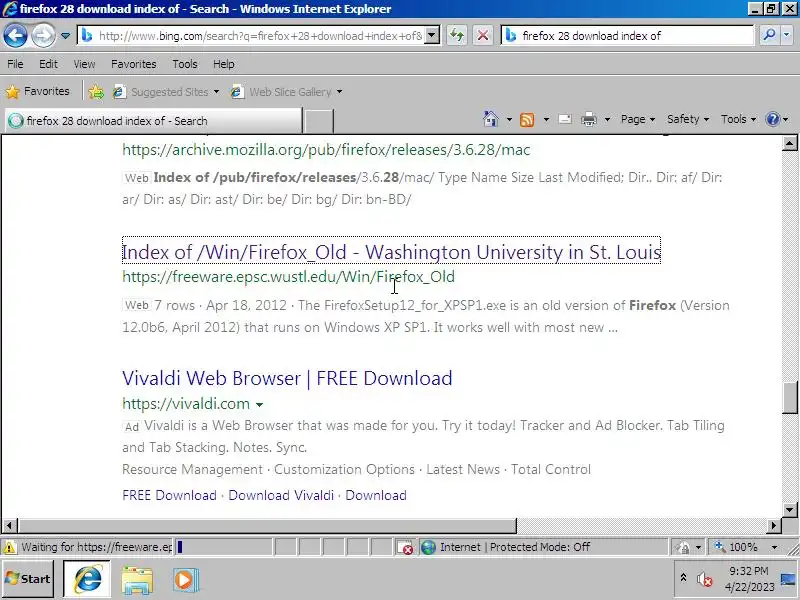Expand the address bar history dropdown

coord(433,36)
